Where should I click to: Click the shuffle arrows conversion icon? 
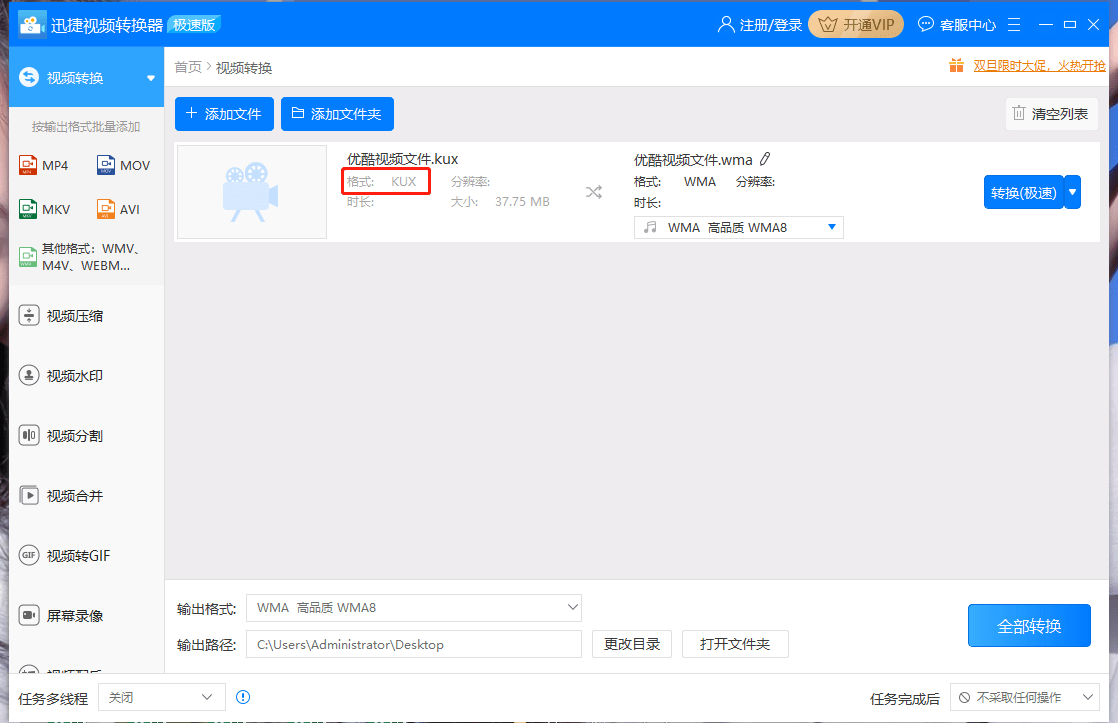pyautogui.click(x=594, y=192)
